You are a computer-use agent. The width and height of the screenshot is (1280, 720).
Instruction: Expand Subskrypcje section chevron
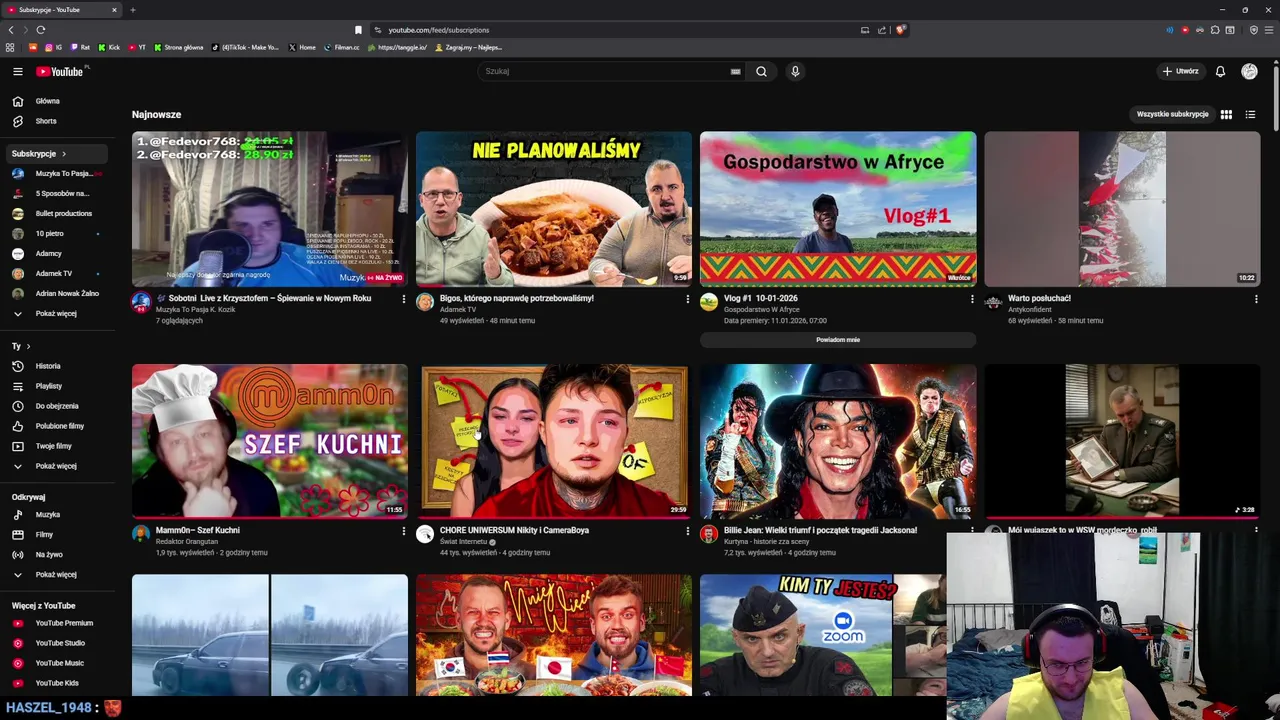pos(64,154)
